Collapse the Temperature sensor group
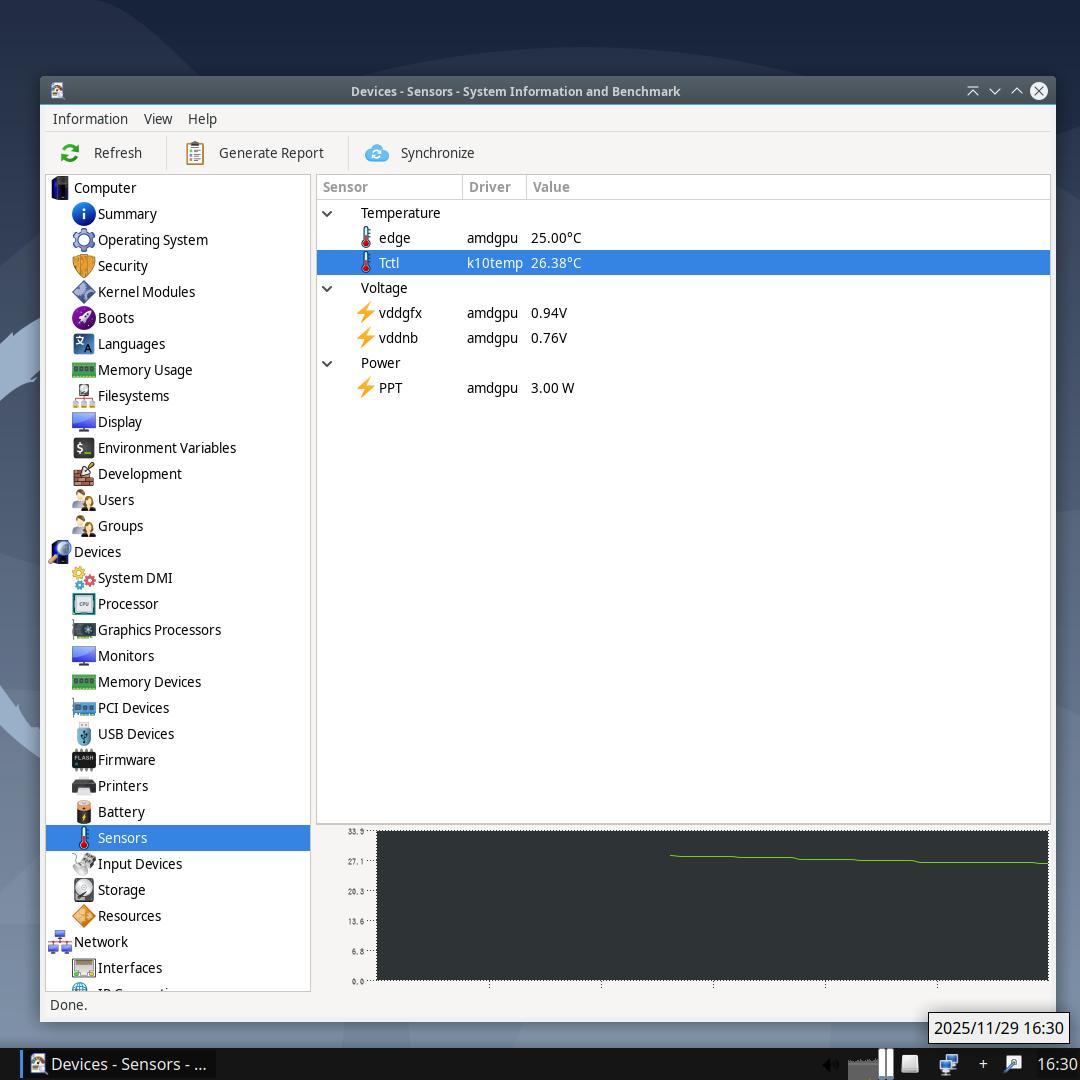Viewport: 1080px width, 1080px height. 327,213
